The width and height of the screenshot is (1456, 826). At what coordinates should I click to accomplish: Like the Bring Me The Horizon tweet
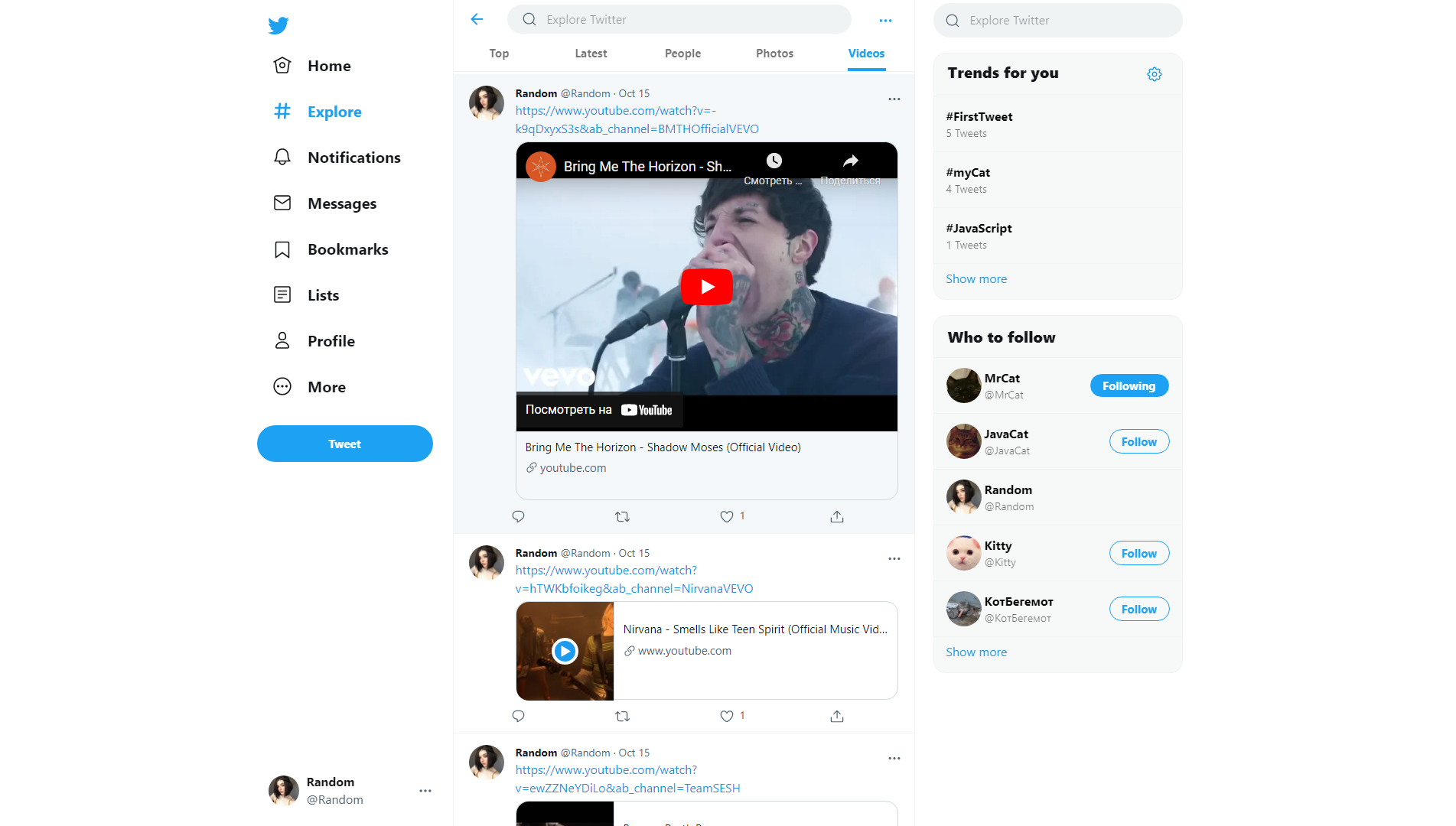(727, 516)
